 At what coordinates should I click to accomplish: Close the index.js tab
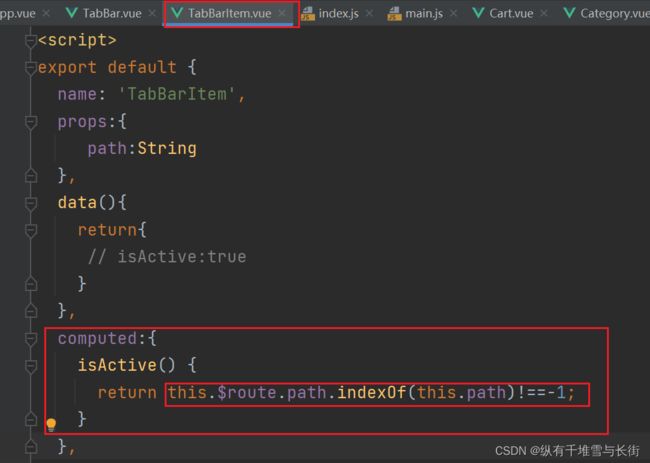click(x=369, y=13)
